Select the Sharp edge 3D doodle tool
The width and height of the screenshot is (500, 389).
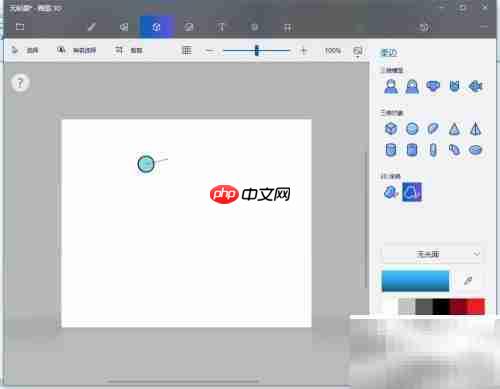click(391, 192)
